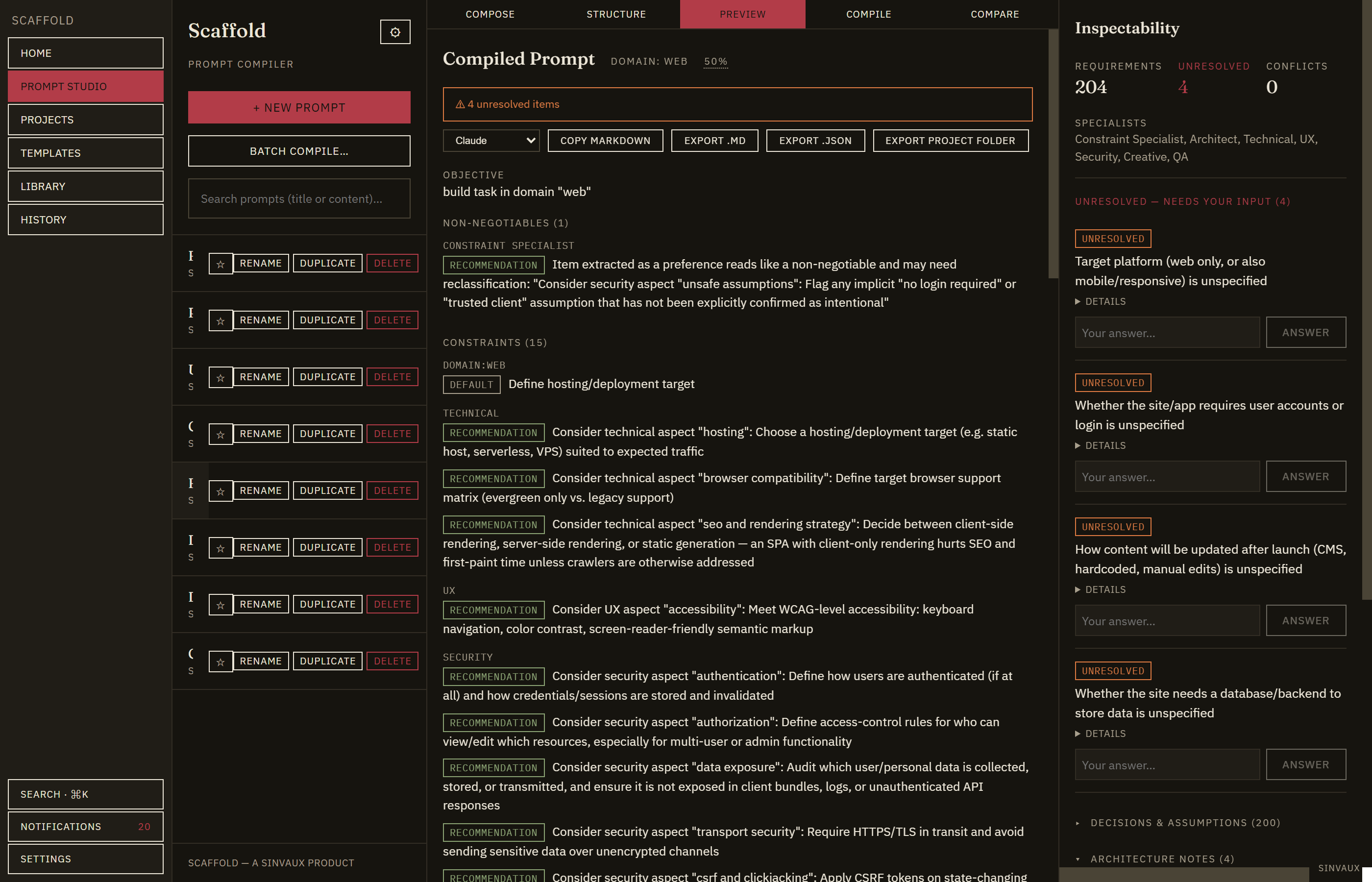Star the second prompt in the list

220,320
